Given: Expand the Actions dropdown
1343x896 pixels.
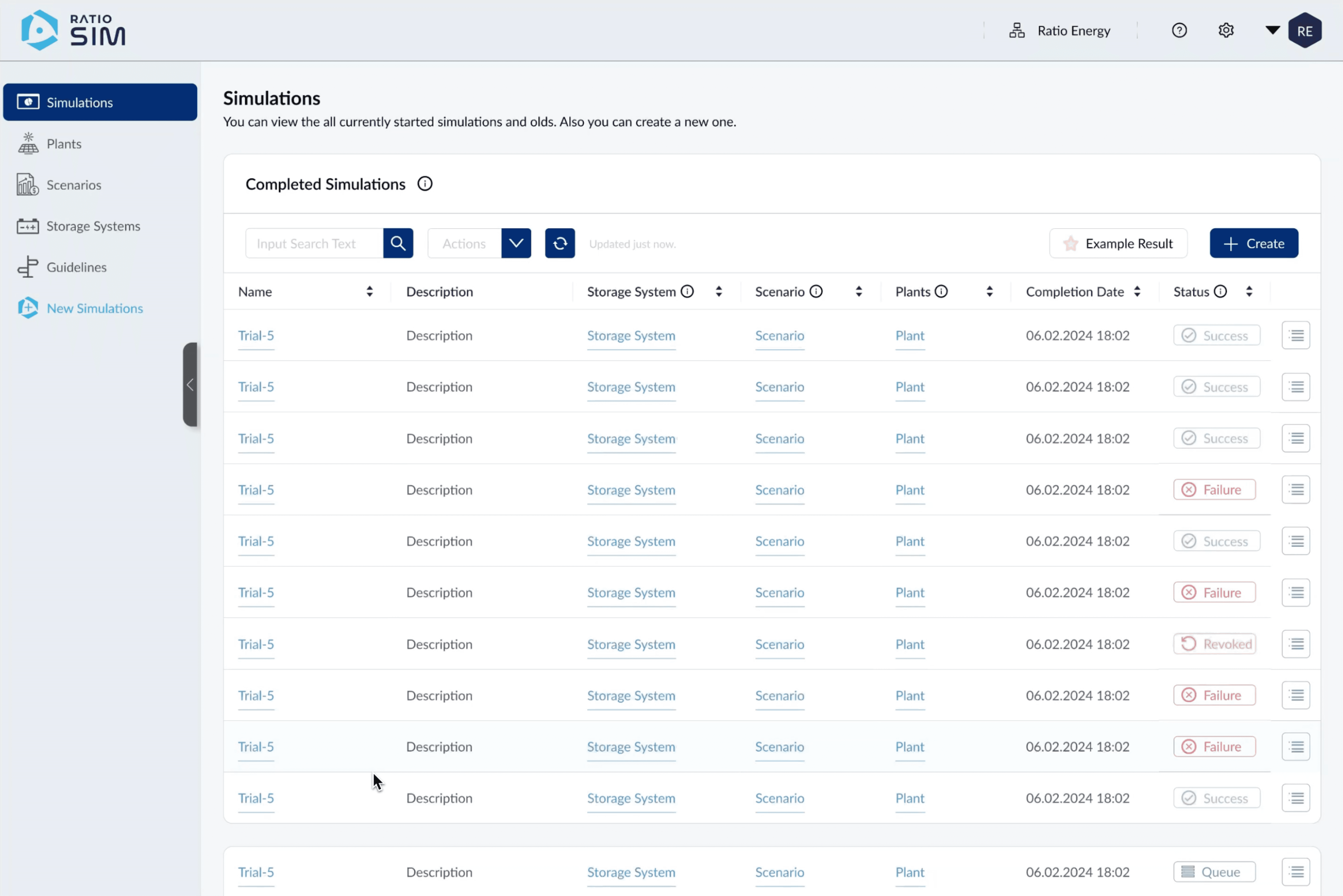Looking at the screenshot, I should tap(516, 243).
